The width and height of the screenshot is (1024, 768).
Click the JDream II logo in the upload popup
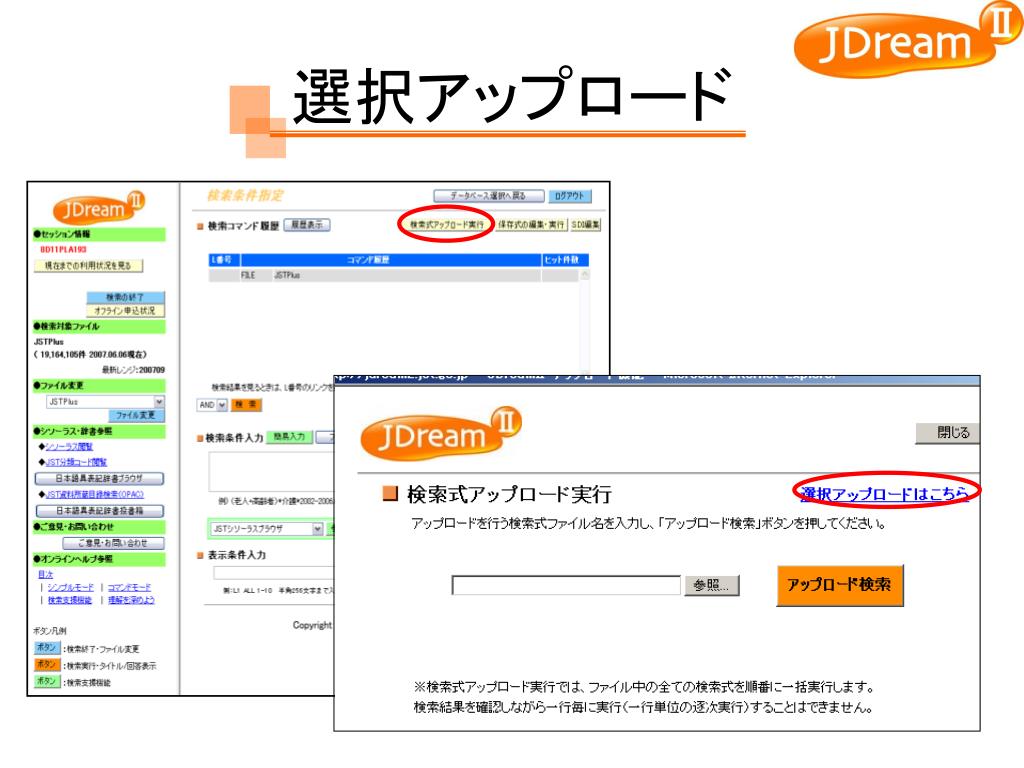click(441, 432)
